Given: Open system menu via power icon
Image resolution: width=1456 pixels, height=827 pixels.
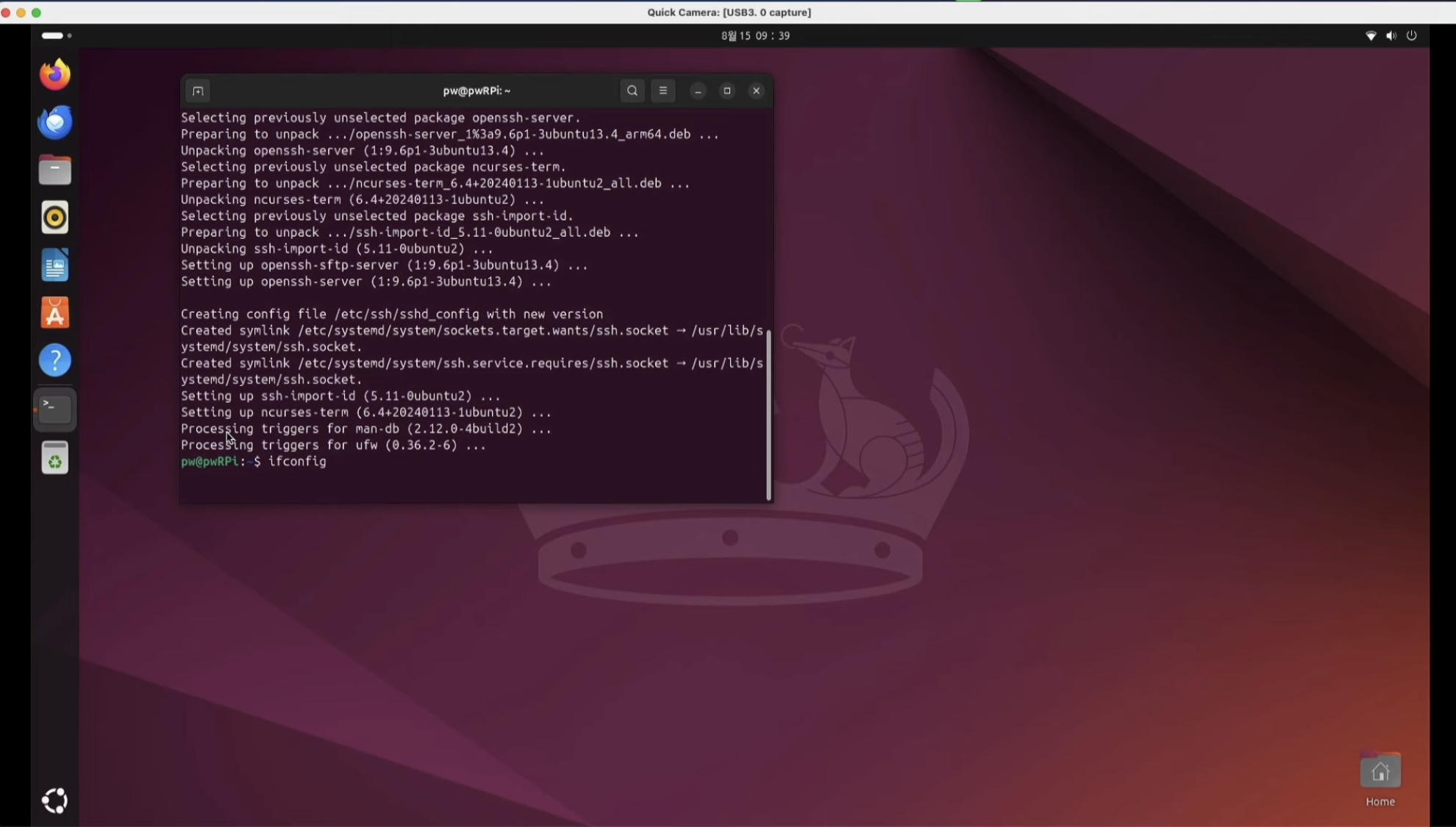Looking at the screenshot, I should (1411, 36).
